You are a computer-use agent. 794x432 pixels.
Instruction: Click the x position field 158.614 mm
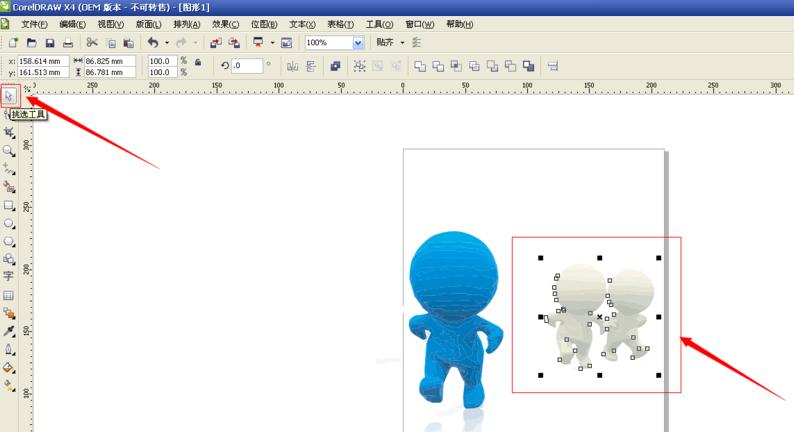click(x=43, y=61)
